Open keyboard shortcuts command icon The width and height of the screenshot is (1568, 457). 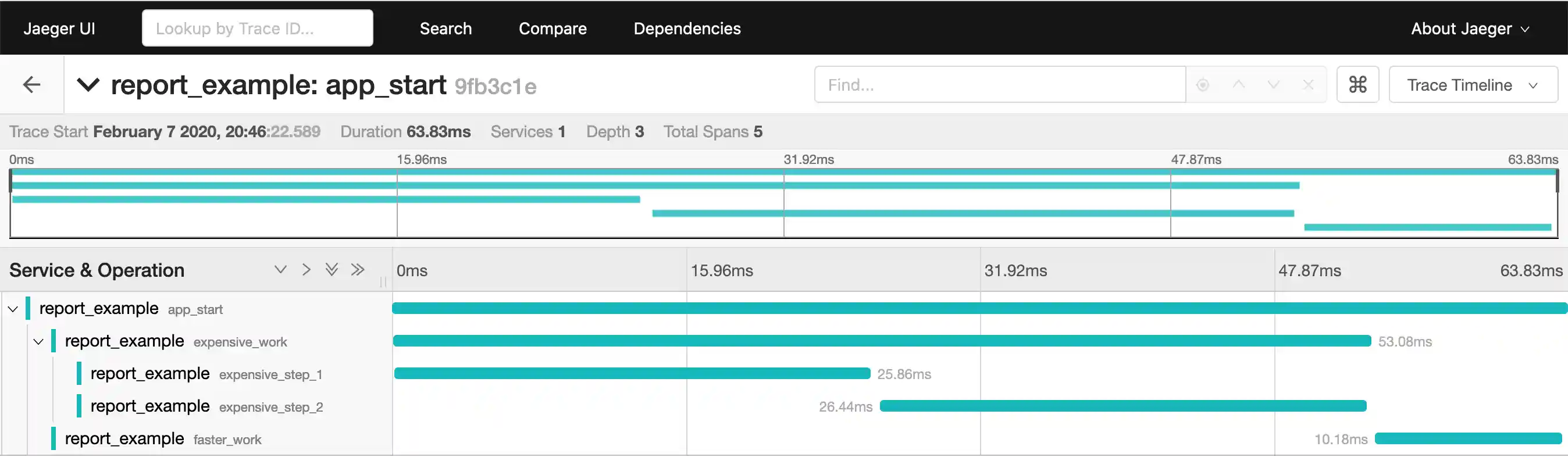click(x=1357, y=84)
